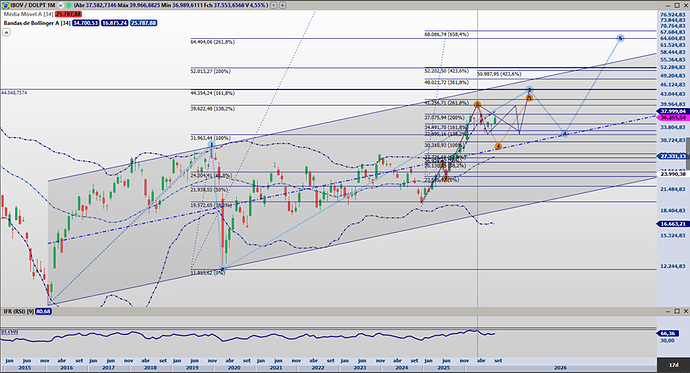Select the Fibonacci label 39.622,48 (138,2%)
Screen dimensions: 690x373
(213, 109)
